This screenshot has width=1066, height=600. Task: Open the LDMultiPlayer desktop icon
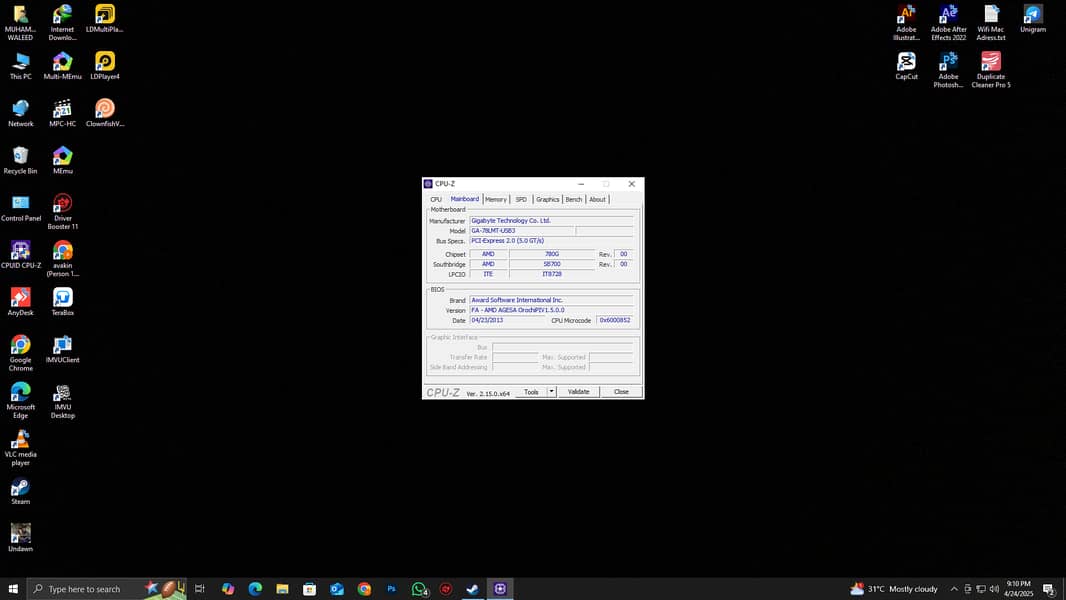click(x=105, y=19)
